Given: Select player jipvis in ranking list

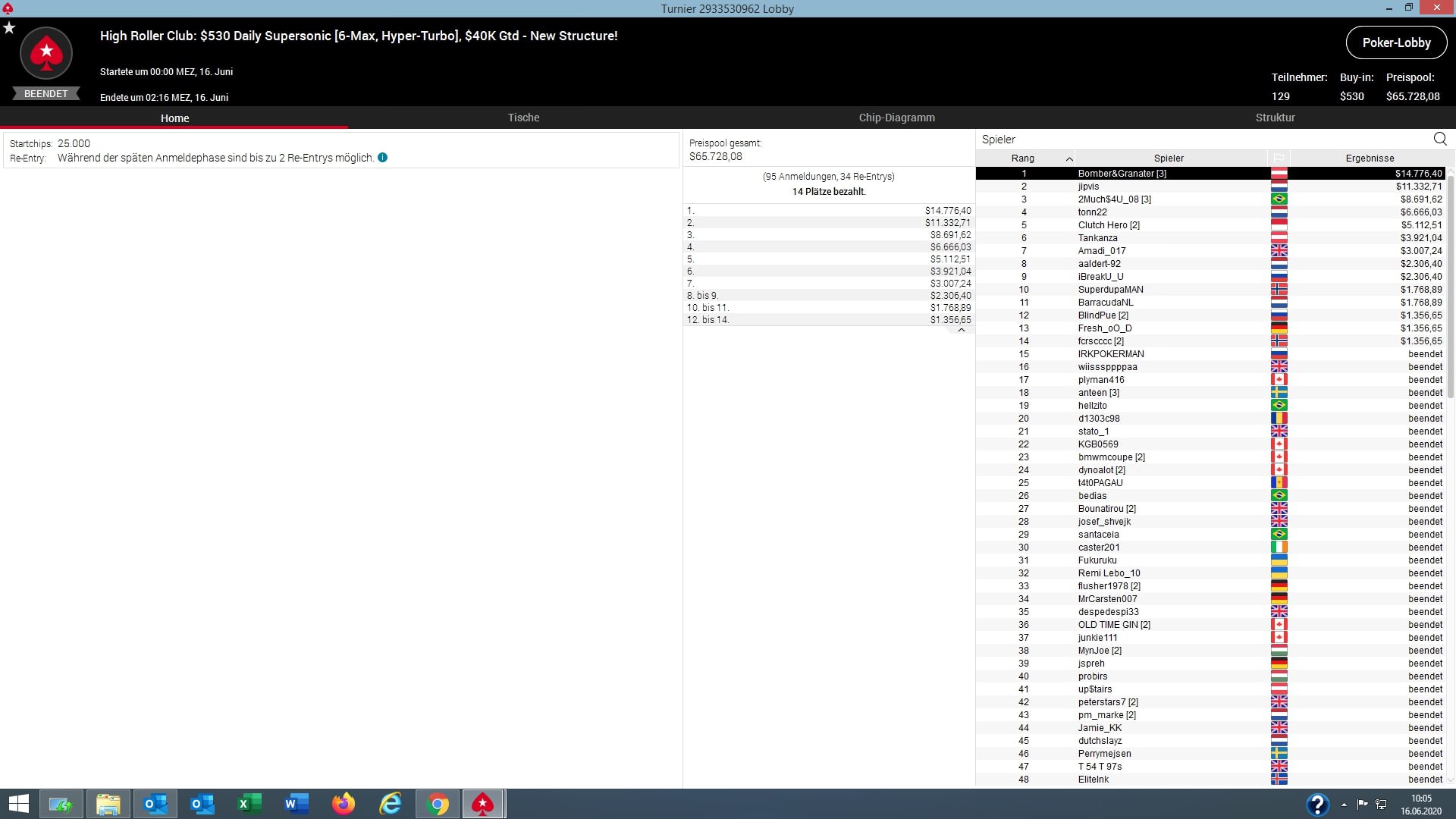Looking at the screenshot, I should (x=1088, y=187).
